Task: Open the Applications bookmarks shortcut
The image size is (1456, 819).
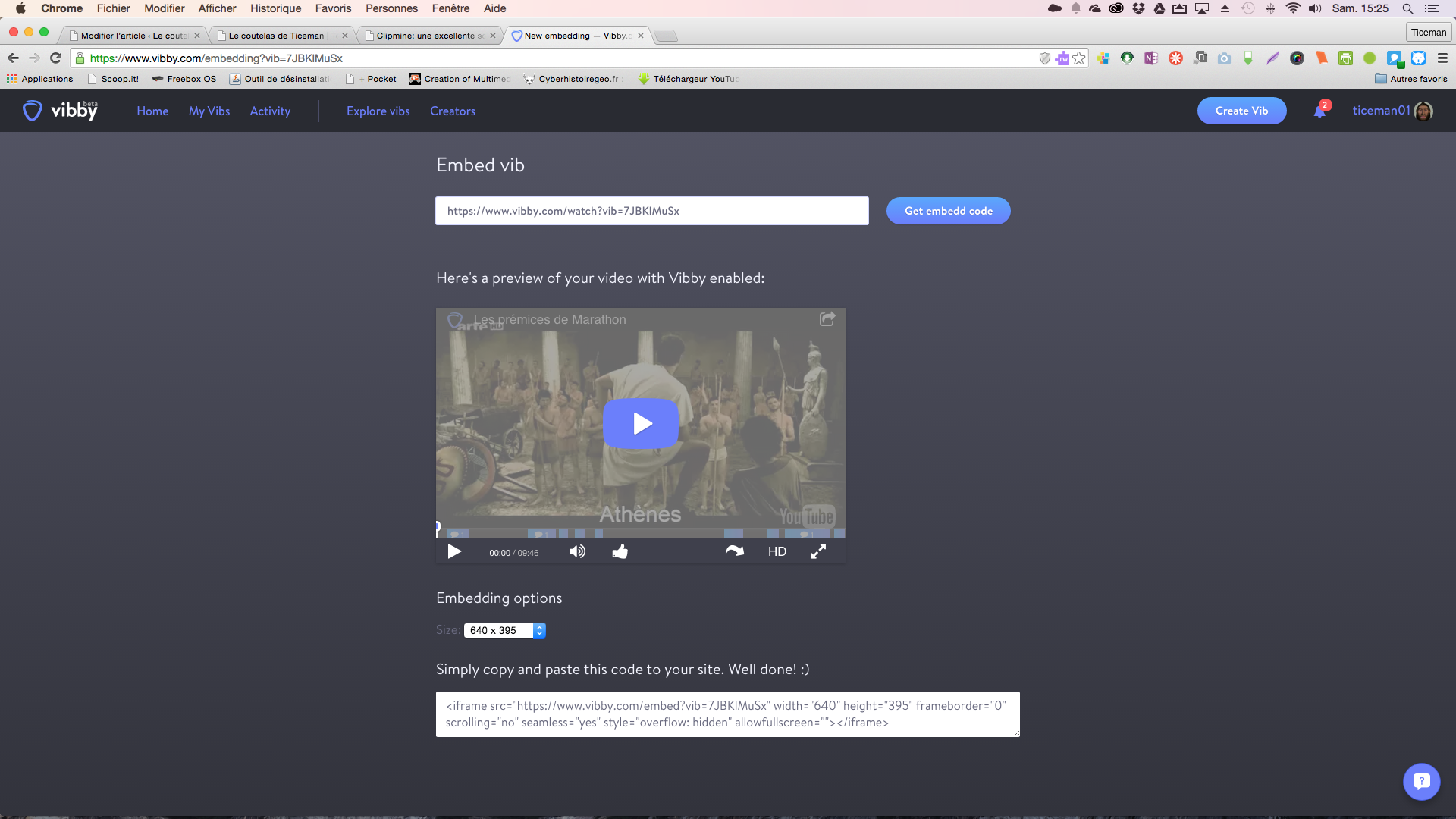Action: tap(39, 79)
